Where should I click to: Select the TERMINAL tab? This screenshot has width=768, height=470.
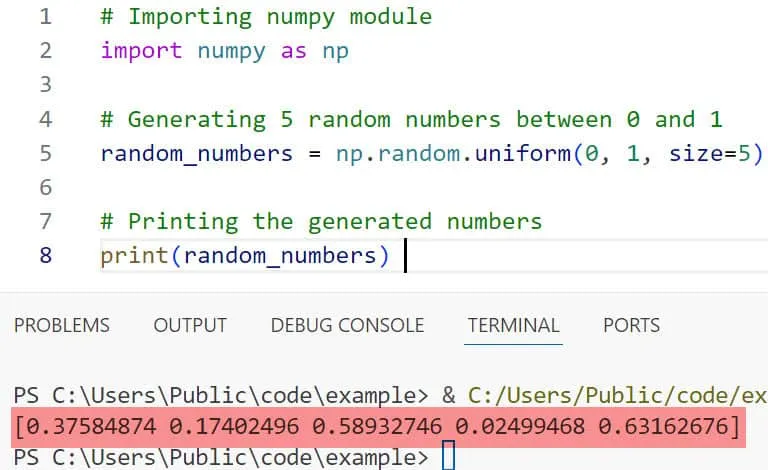(x=513, y=325)
